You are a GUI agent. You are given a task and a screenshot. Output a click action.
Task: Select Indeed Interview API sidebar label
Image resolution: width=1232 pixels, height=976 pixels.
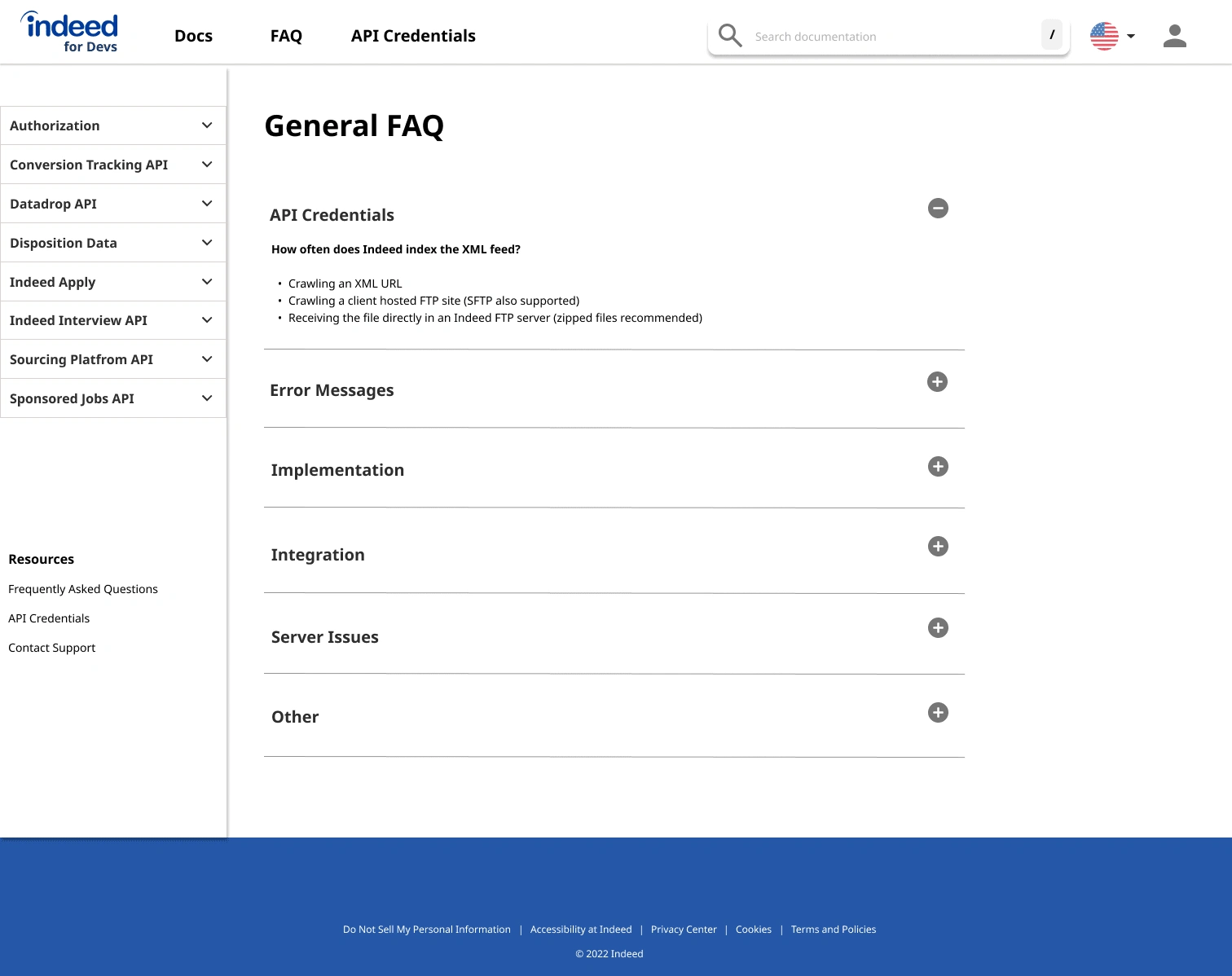78,320
